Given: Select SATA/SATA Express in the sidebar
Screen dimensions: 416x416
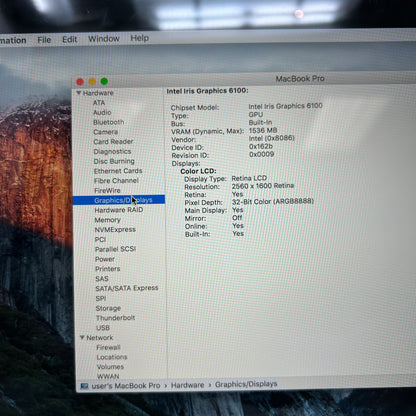Looking at the screenshot, I should pos(127,288).
